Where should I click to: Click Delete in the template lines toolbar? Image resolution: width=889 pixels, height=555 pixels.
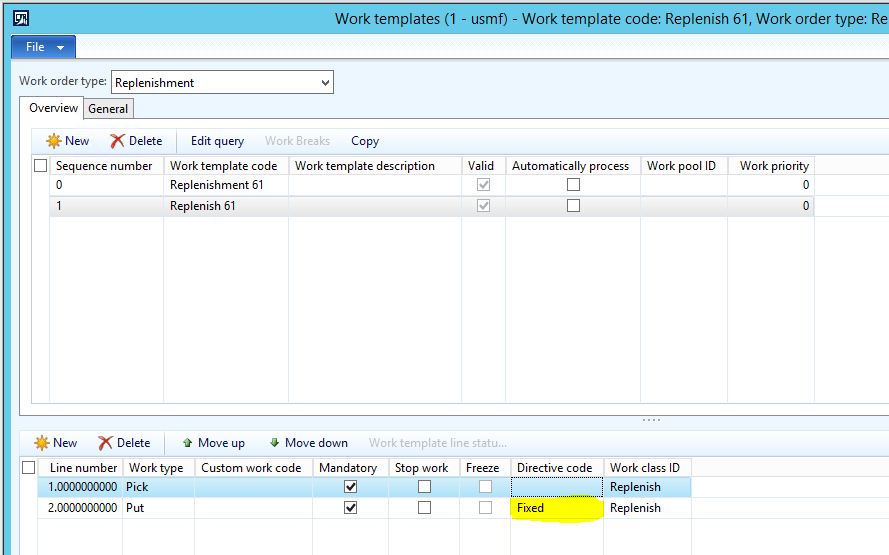click(124, 443)
